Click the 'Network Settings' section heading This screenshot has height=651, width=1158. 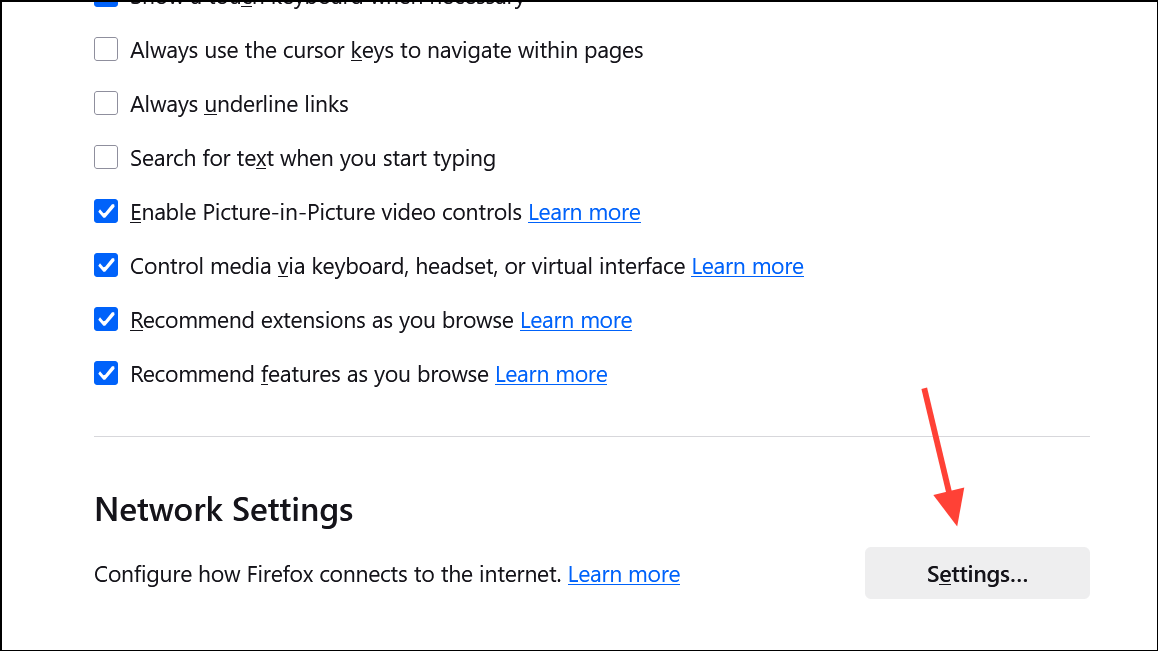click(223, 510)
